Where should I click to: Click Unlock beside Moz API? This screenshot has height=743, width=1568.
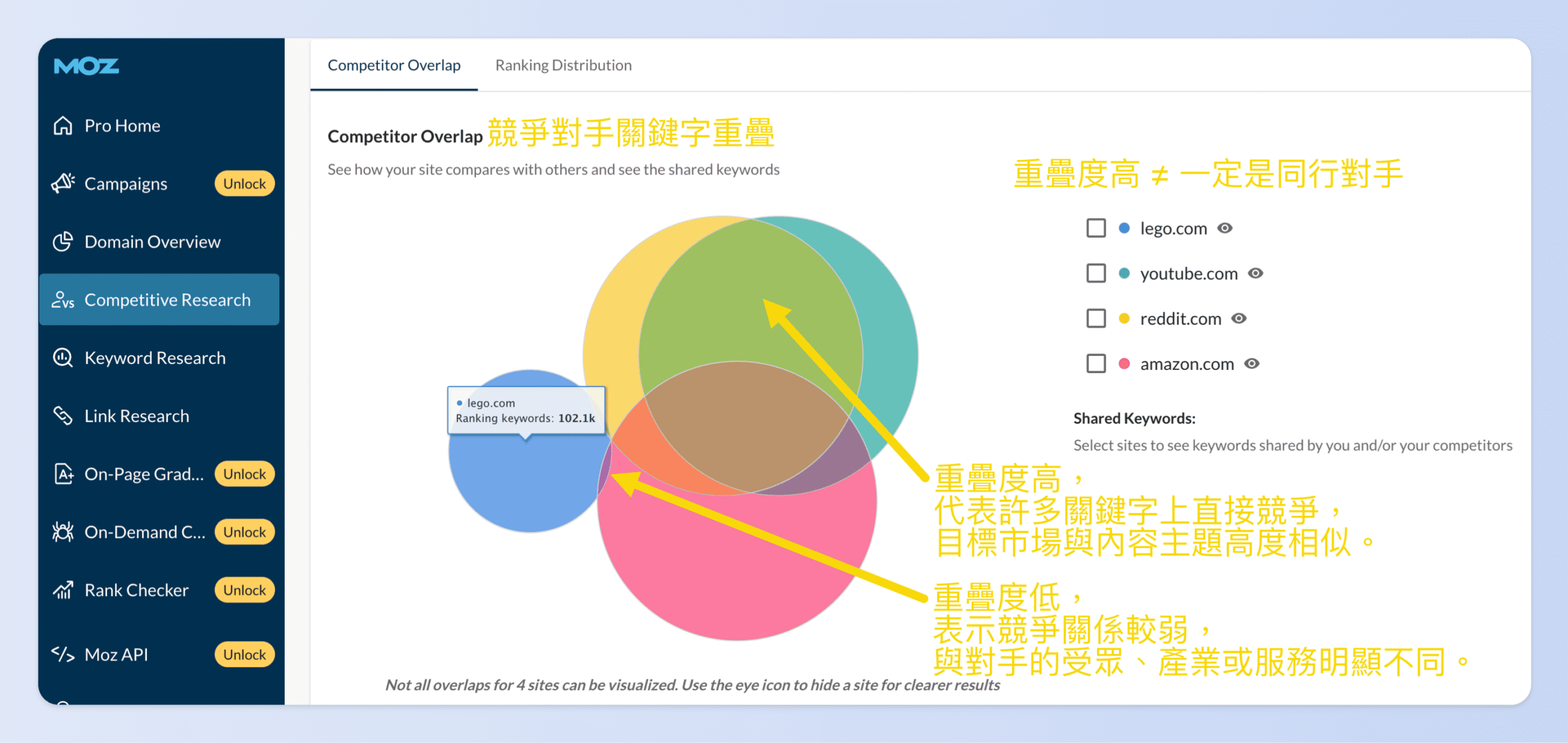click(x=244, y=654)
